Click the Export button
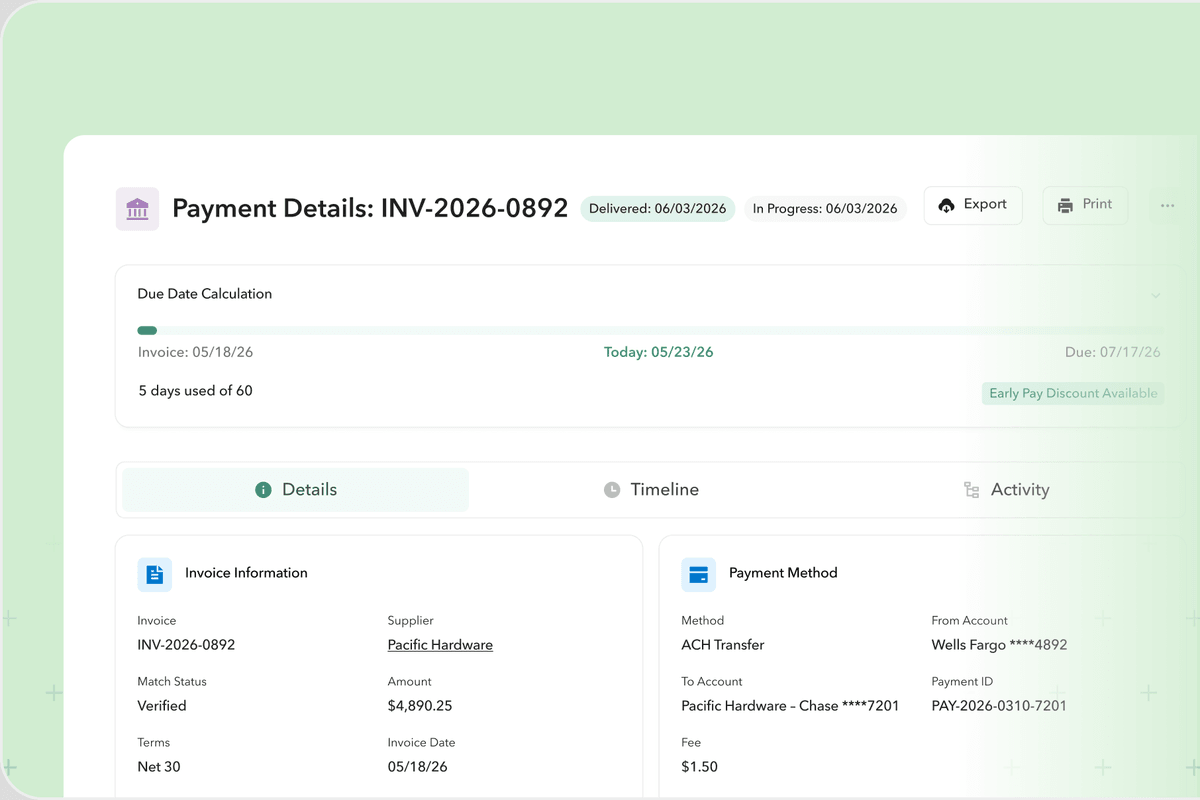 click(973, 205)
